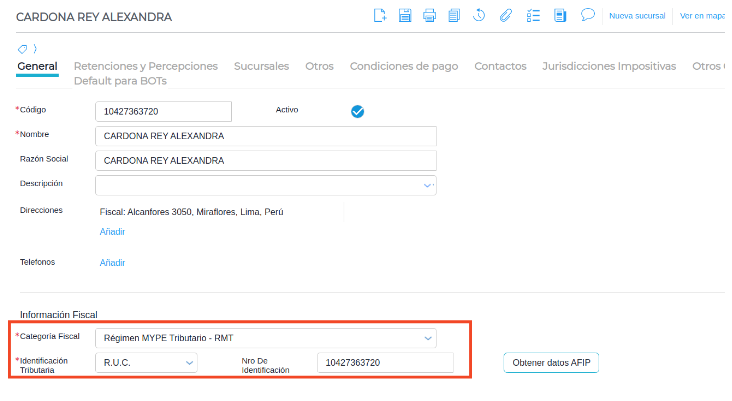
Task: Open history via the clock icon
Action: coord(480,15)
